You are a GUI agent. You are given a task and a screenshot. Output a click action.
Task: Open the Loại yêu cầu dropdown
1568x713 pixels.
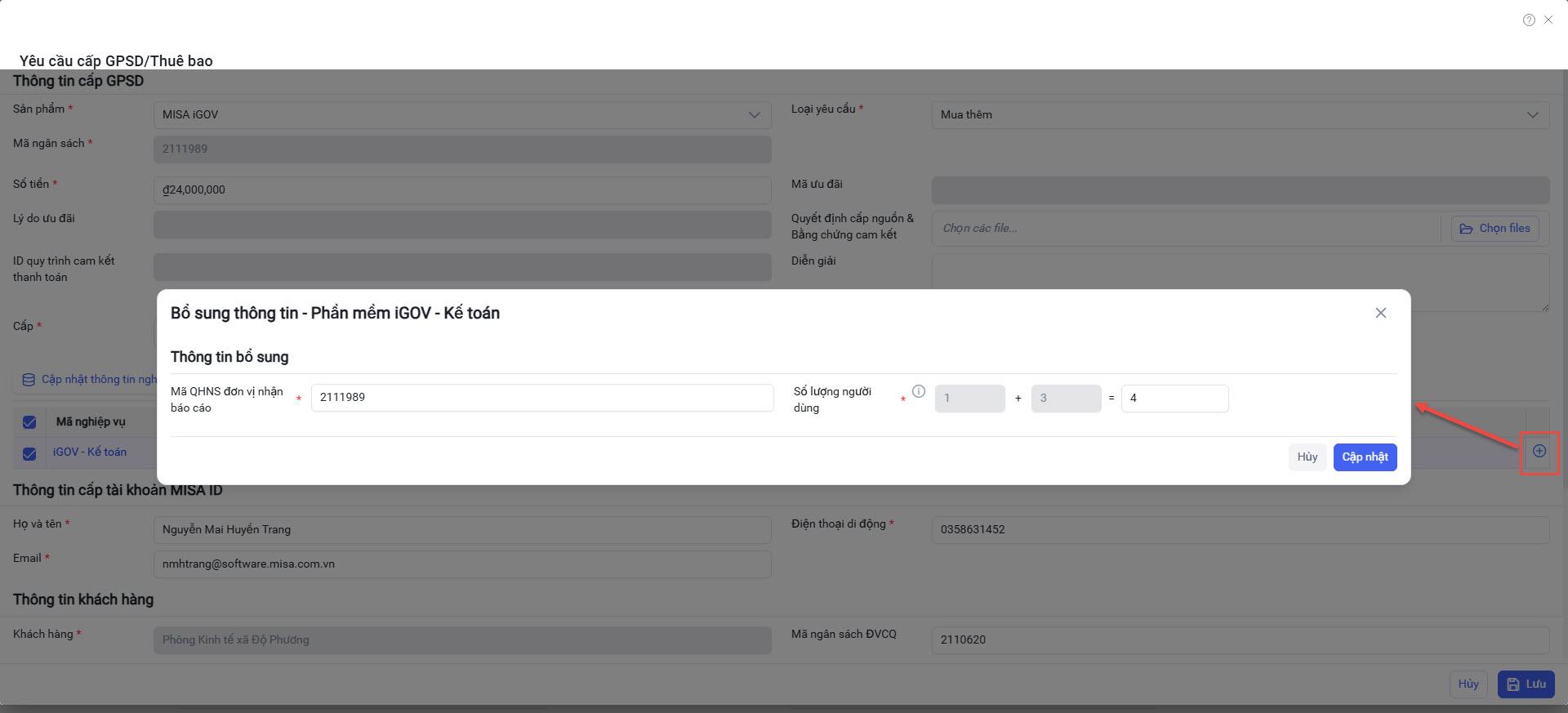point(1532,115)
